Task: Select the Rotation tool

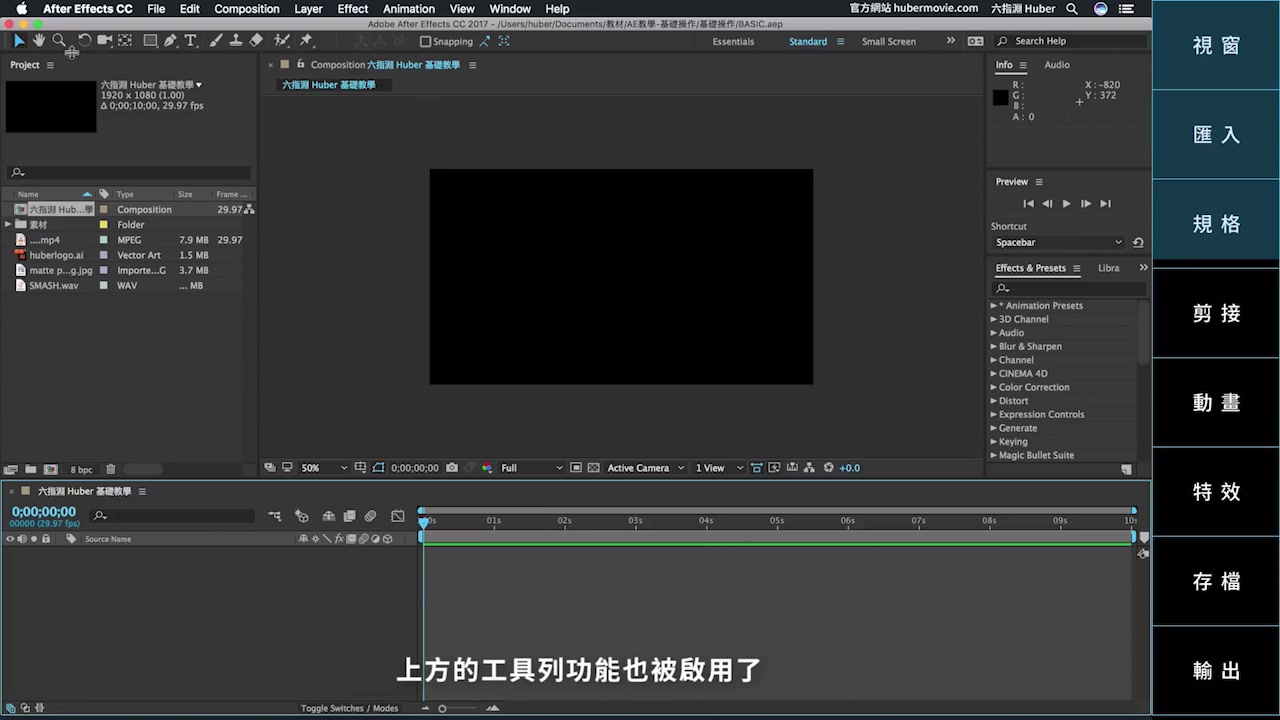Action: pyautogui.click(x=84, y=40)
